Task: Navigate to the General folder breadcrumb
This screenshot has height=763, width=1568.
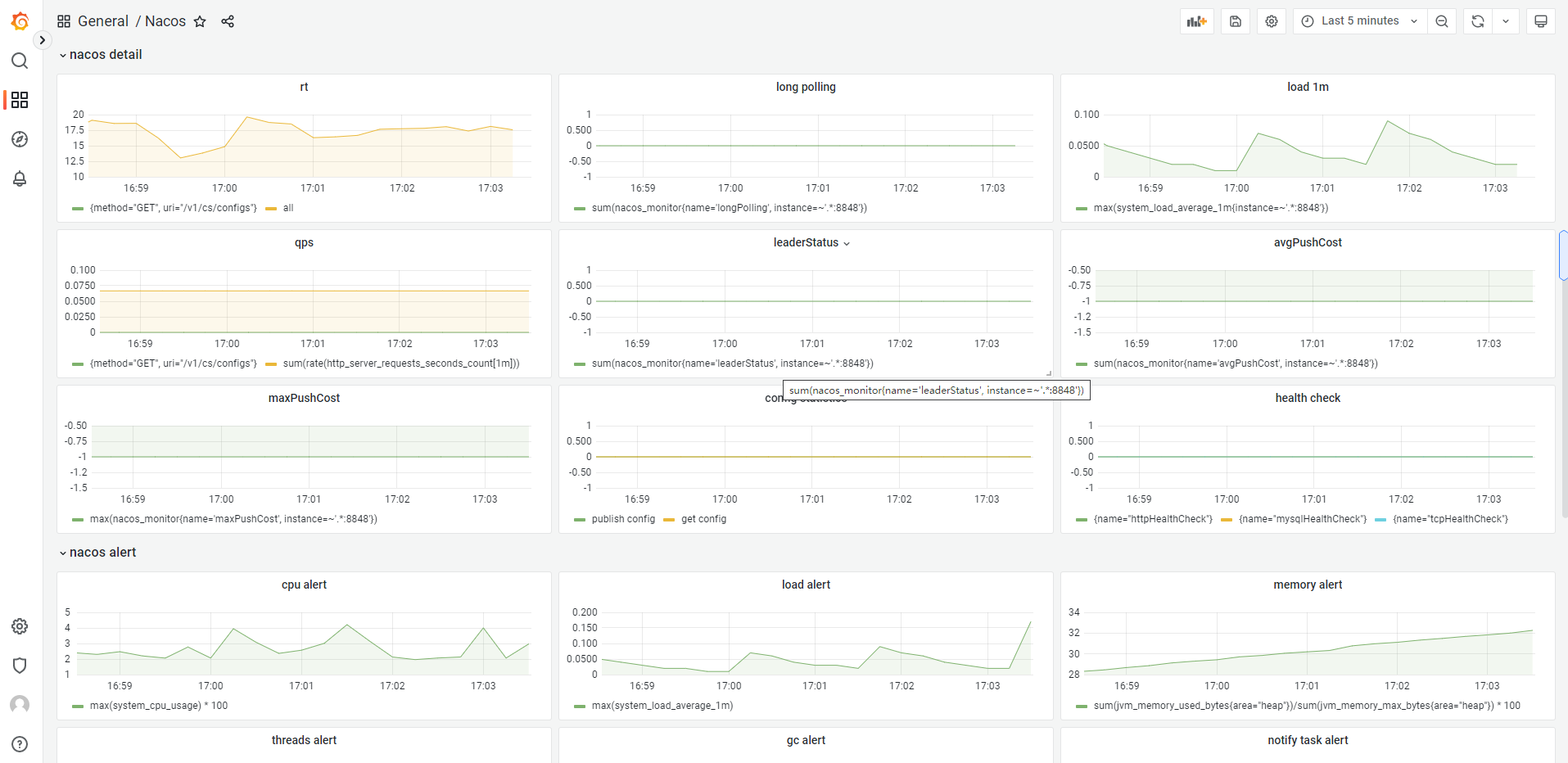Action: pyautogui.click(x=104, y=20)
